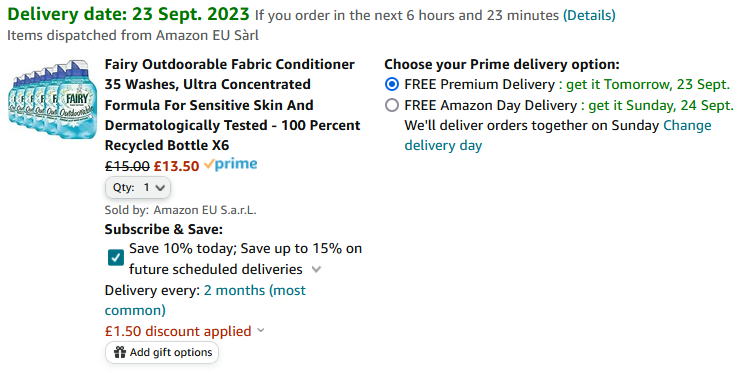Viewport: 747px width, 373px height.
Task: Click Change delivery day link
Action: (x=558, y=135)
